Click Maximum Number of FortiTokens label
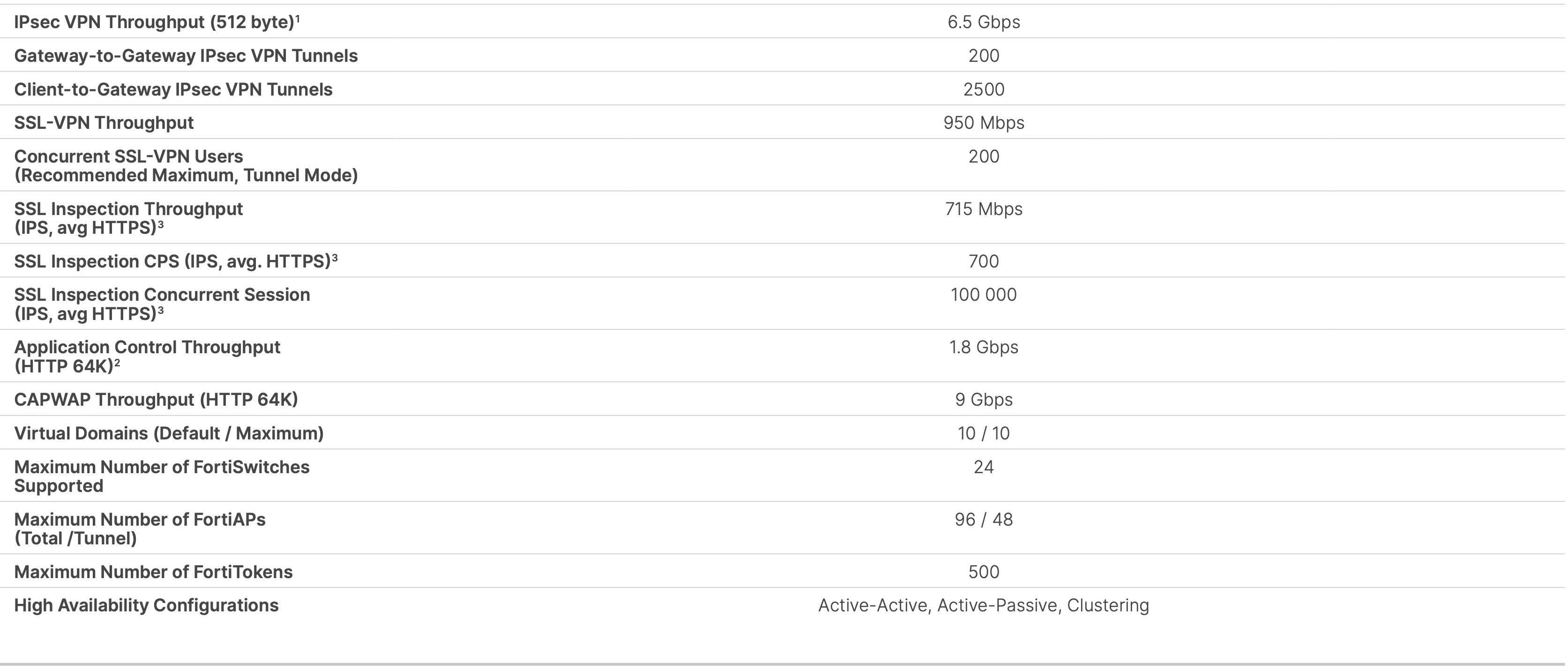The image size is (1568, 669). point(153,572)
